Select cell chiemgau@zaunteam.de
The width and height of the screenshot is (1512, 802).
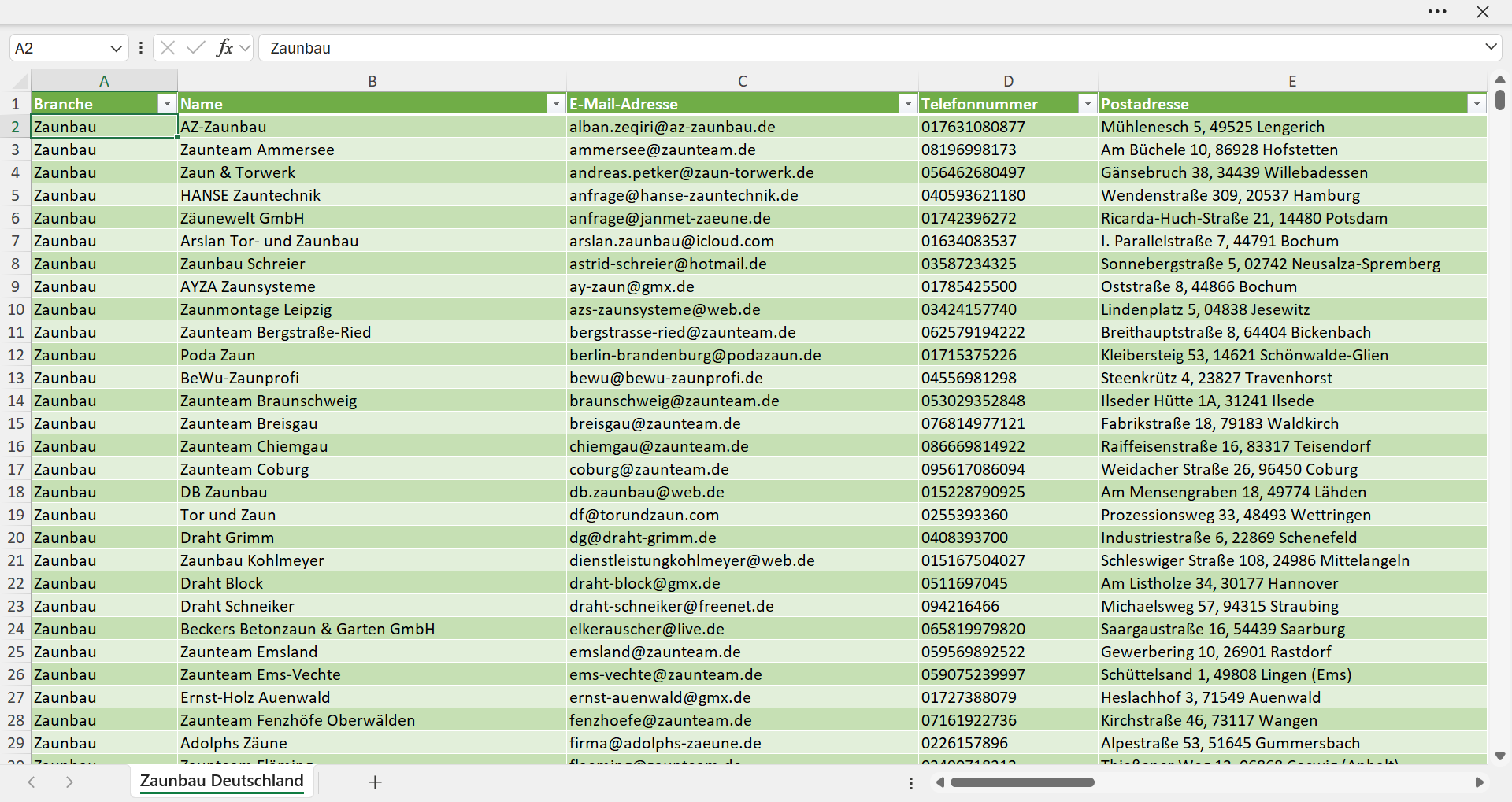[x=742, y=446]
